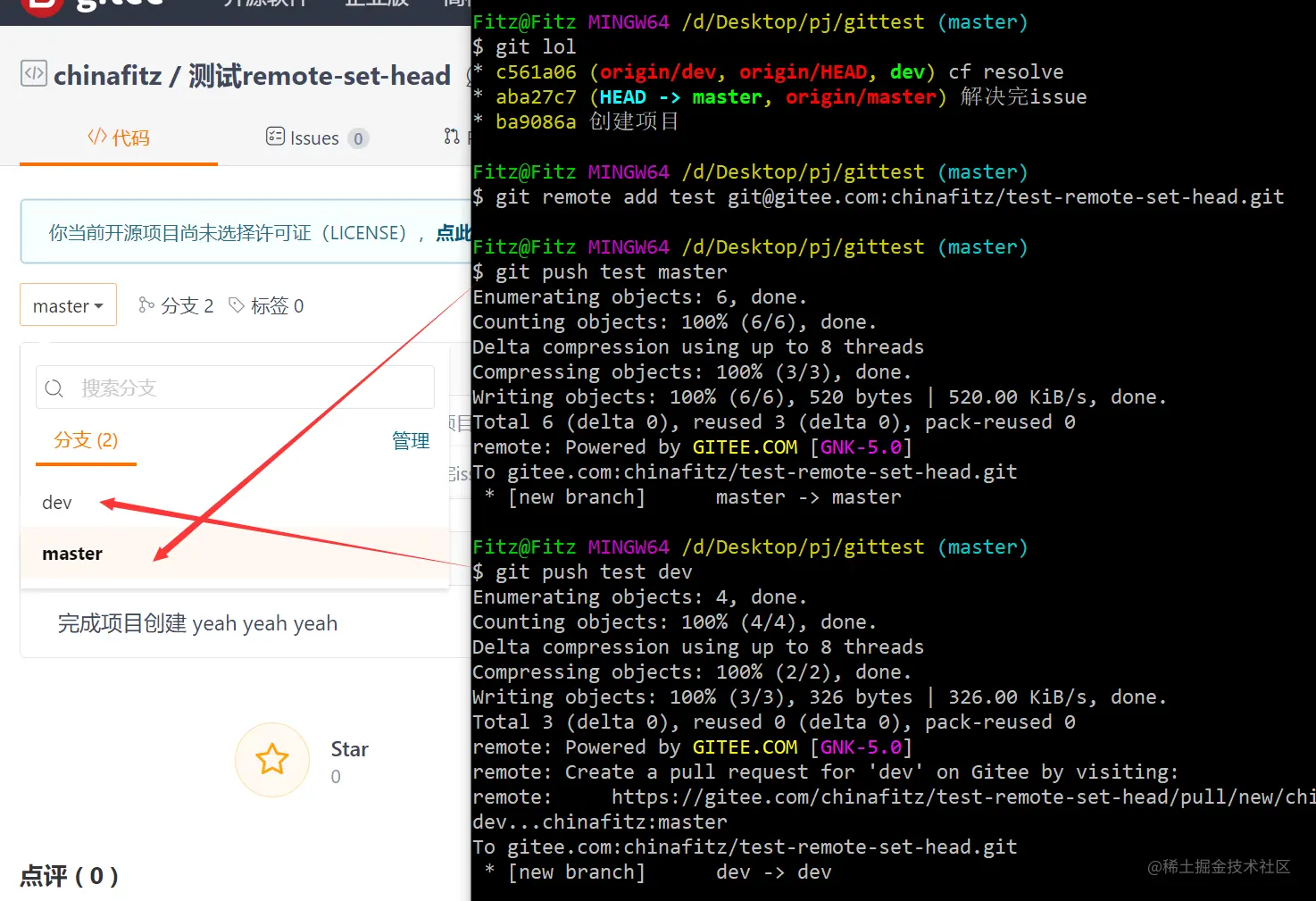
Task: Select the 分支 (2) tab in dropdown
Action: click(86, 440)
